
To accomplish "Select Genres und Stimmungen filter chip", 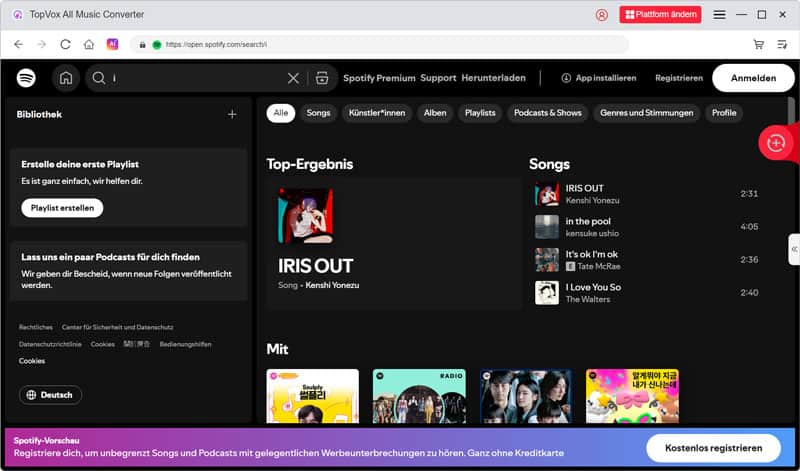I will (646, 113).
